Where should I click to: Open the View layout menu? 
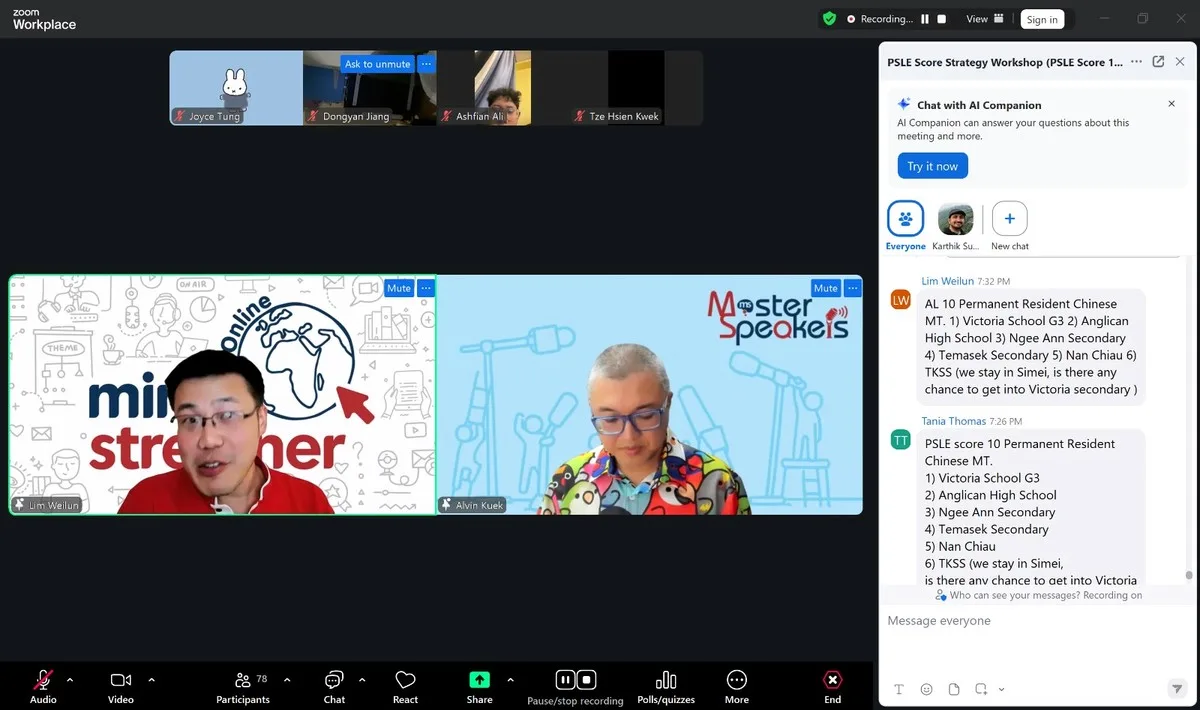(984, 19)
